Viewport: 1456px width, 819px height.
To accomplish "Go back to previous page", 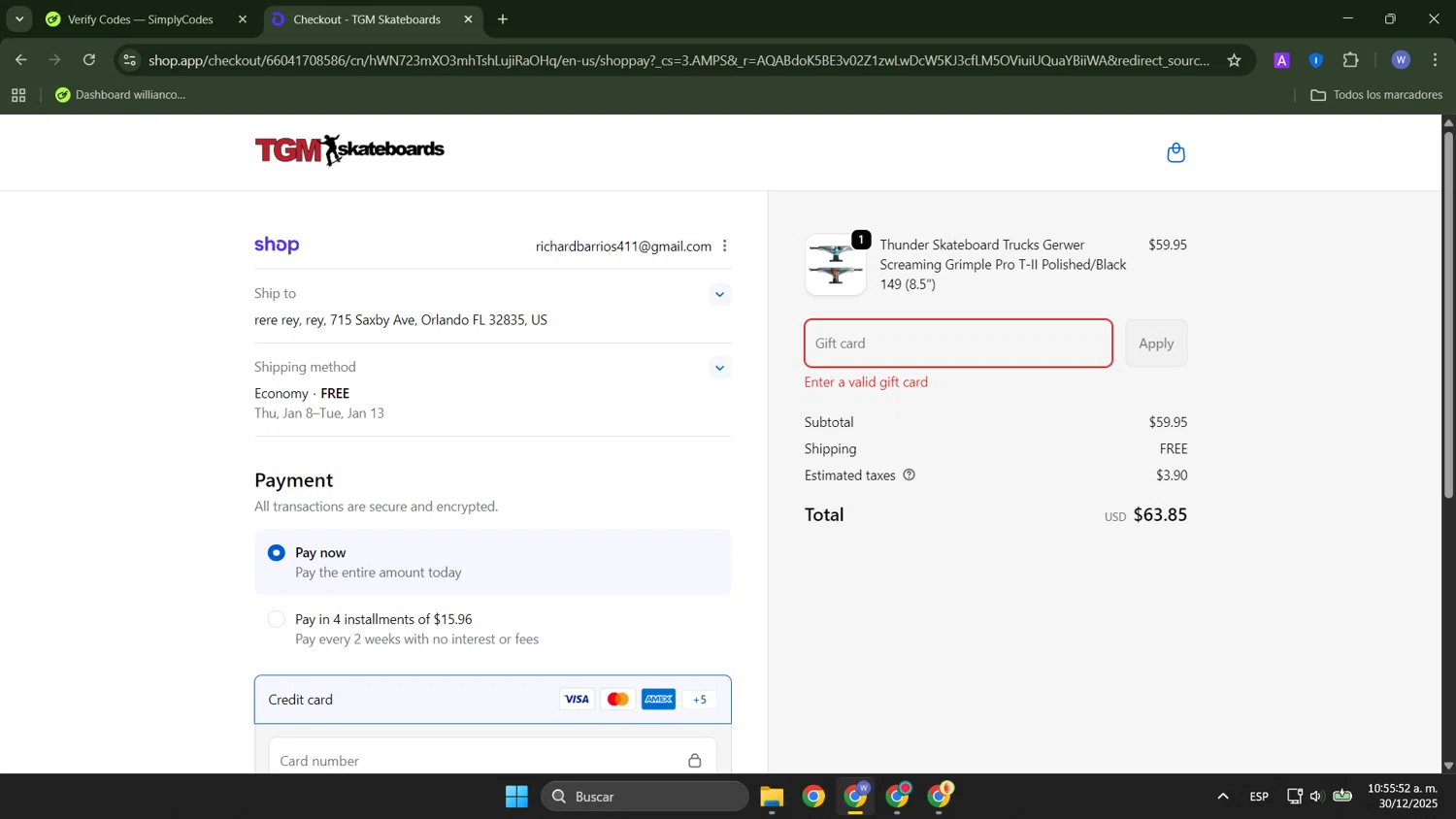I will pos(20,60).
